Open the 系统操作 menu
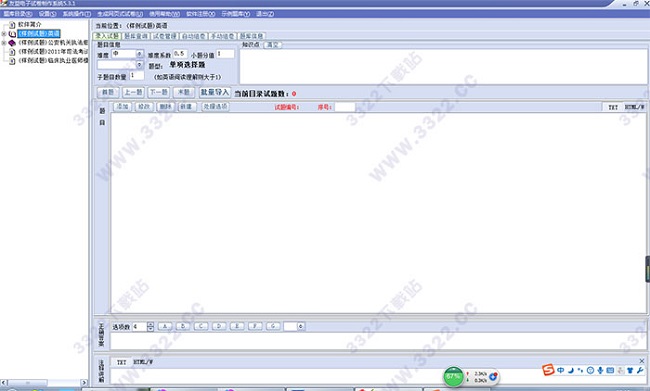Screen dimensions: 650x391 (76, 14)
